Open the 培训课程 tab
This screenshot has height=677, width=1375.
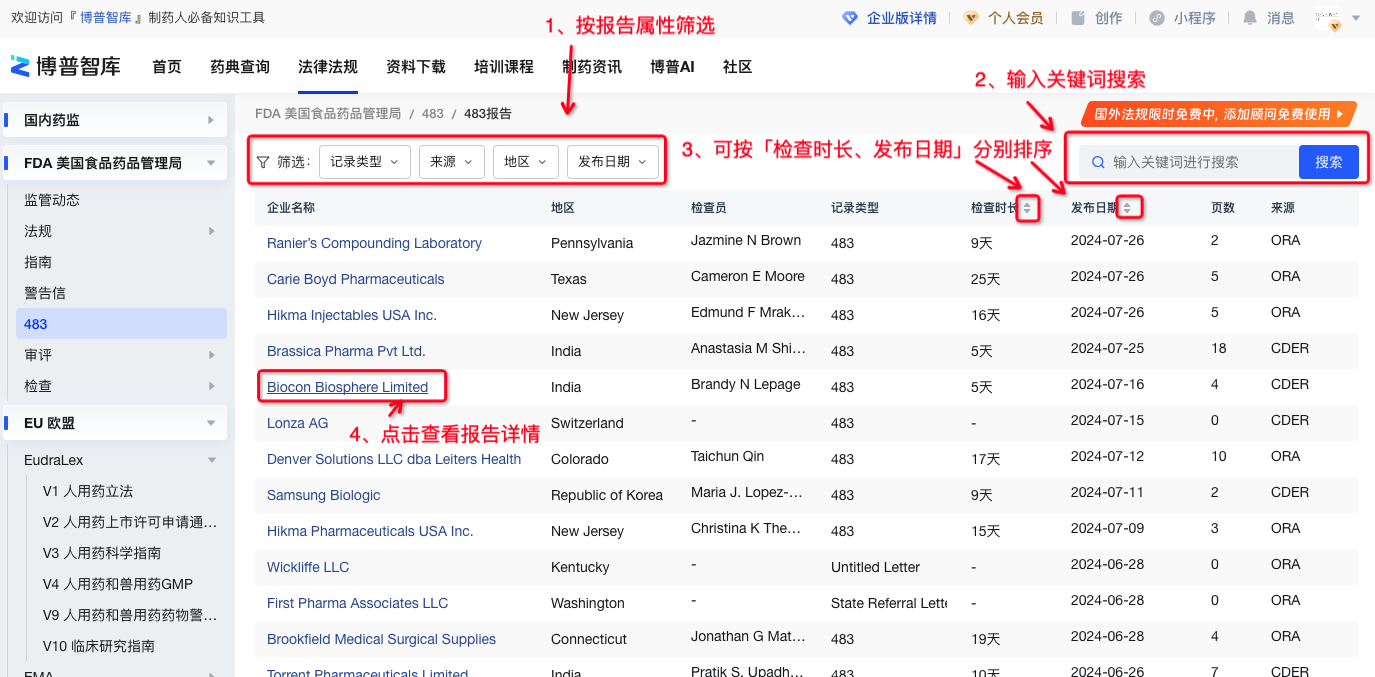tap(504, 67)
